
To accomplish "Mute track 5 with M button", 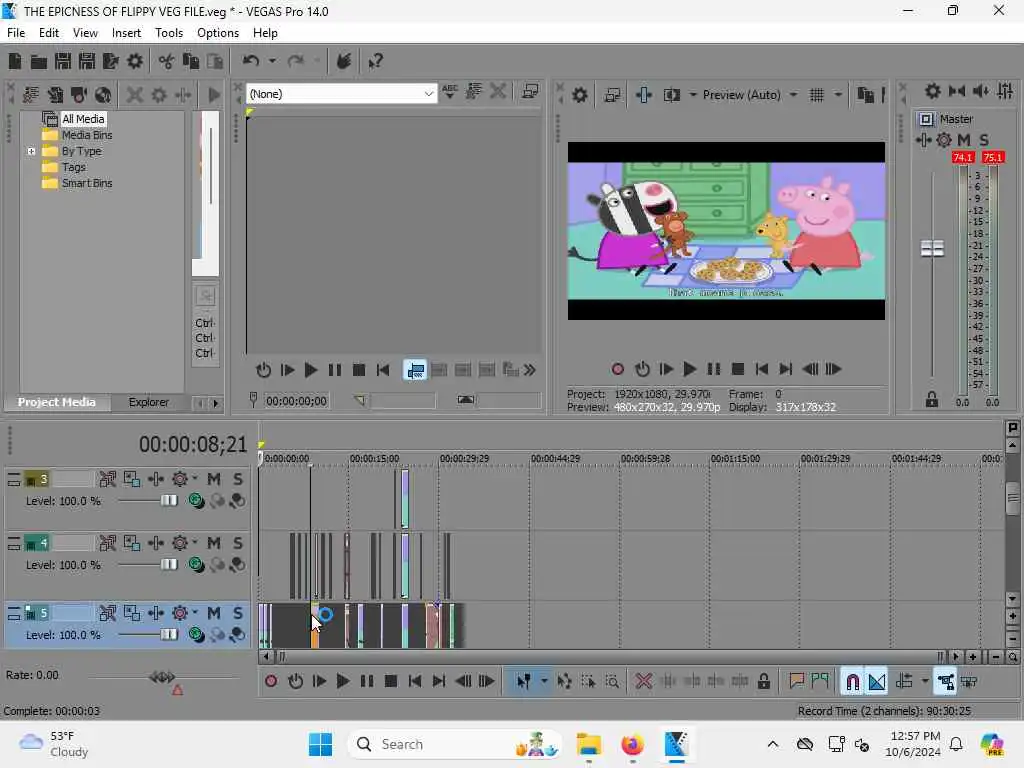I will (x=214, y=613).
